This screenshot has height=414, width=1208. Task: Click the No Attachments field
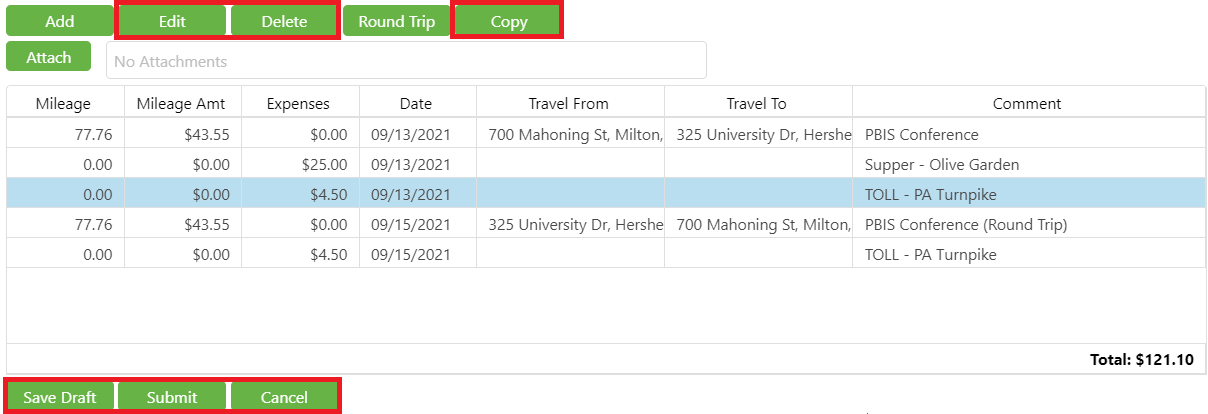point(406,61)
